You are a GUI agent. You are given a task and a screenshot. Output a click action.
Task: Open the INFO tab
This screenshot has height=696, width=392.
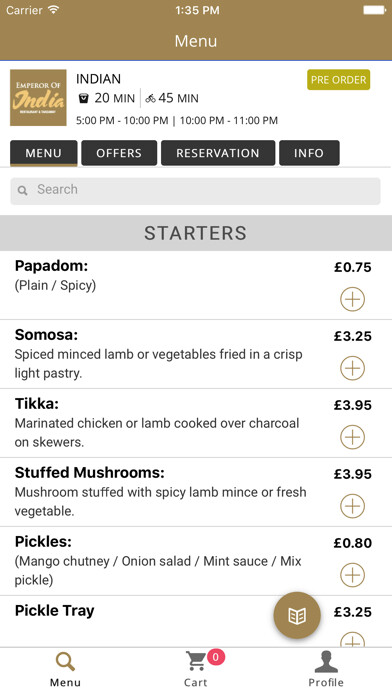[309, 153]
